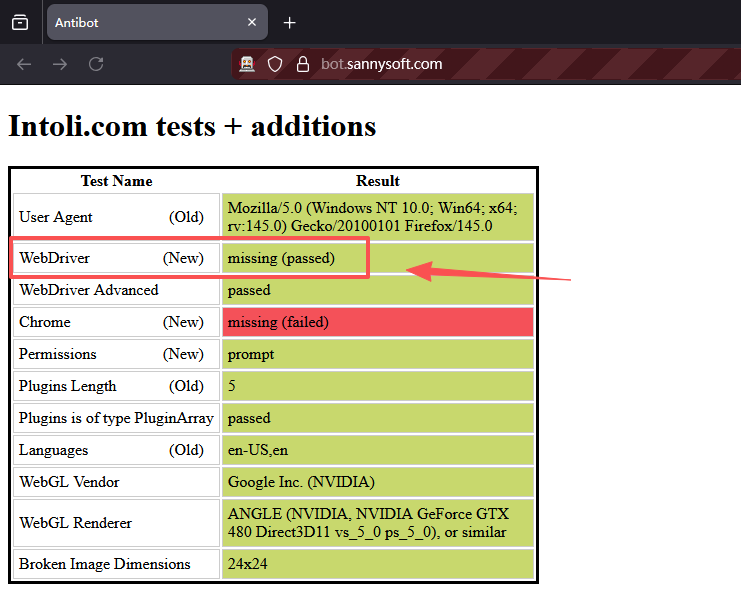The height and width of the screenshot is (604, 741).
Task: Go back to the previous page
Action: click(x=25, y=64)
